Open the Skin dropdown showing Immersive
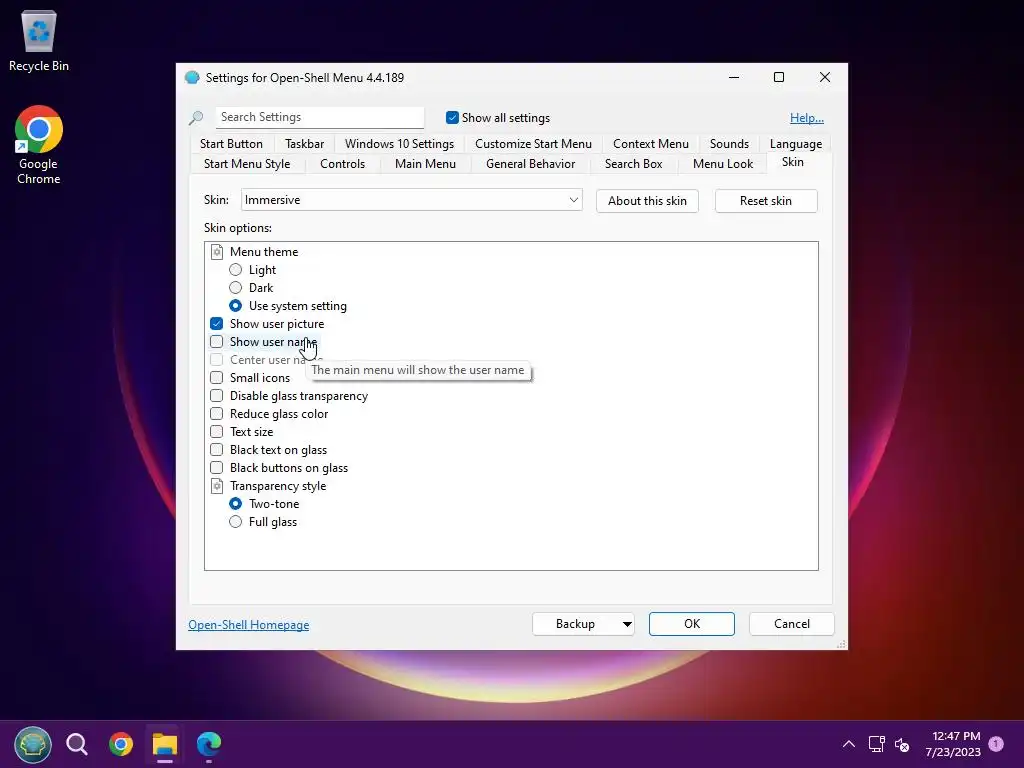This screenshot has height=768, width=1024. pyautogui.click(x=411, y=200)
